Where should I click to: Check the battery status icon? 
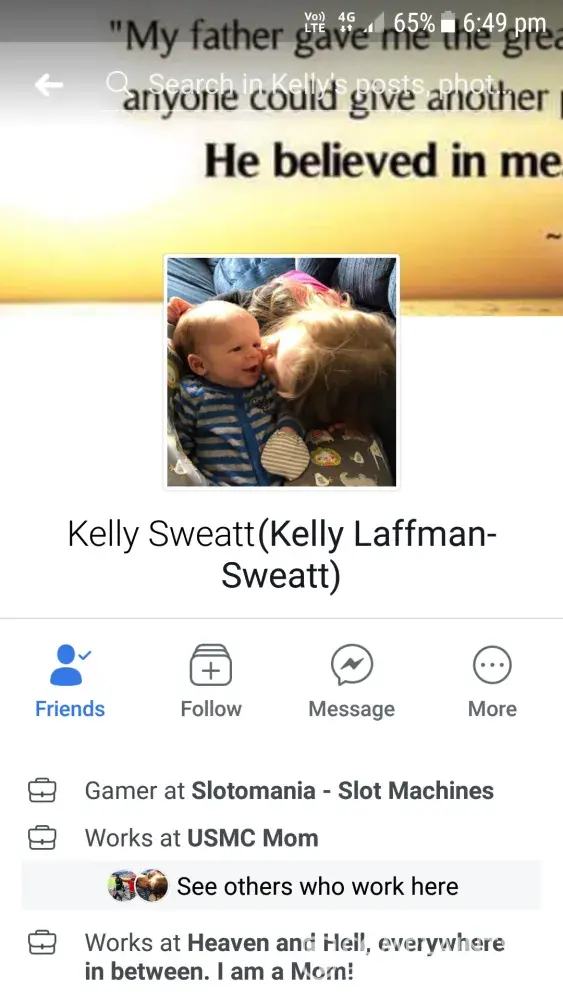(448, 23)
